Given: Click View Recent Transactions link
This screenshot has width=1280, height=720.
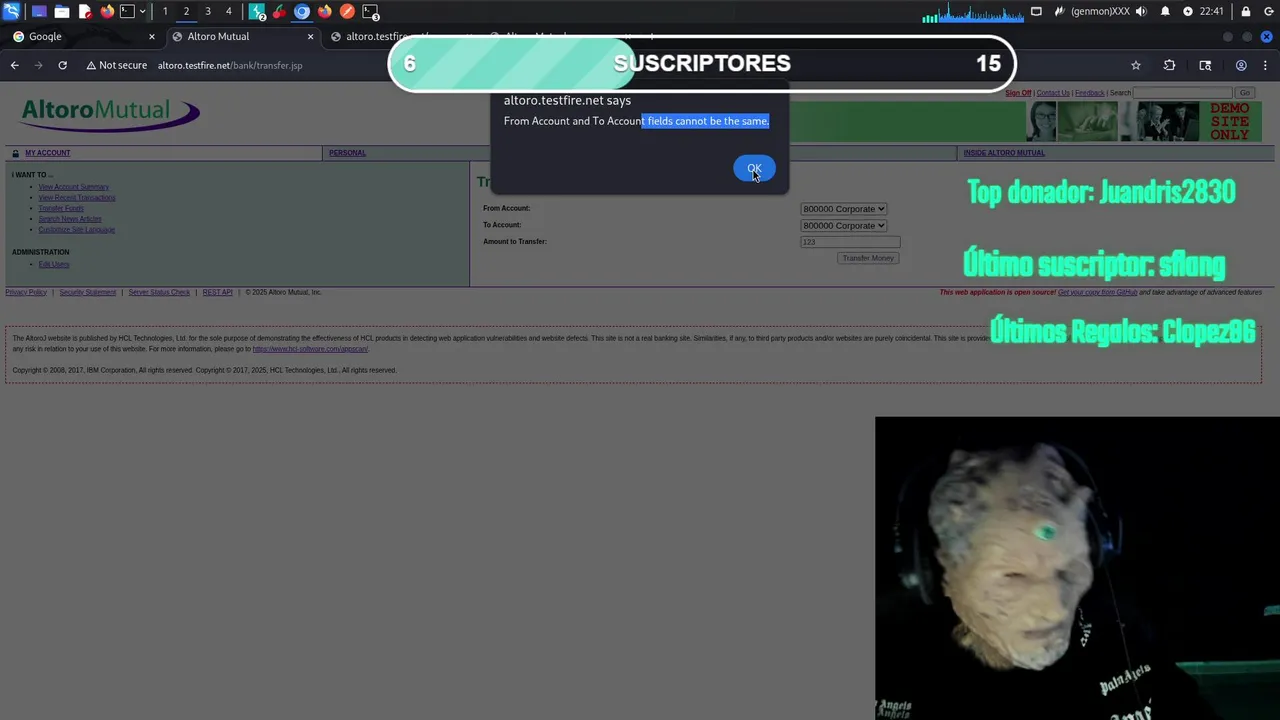Looking at the screenshot, I should [x=77, y=197].
